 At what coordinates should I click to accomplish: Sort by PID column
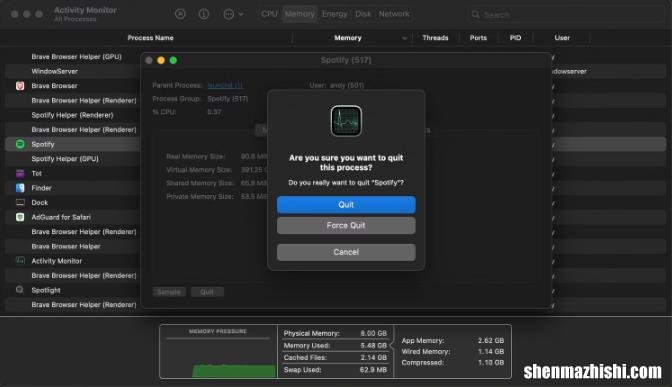tap(515, 38)
